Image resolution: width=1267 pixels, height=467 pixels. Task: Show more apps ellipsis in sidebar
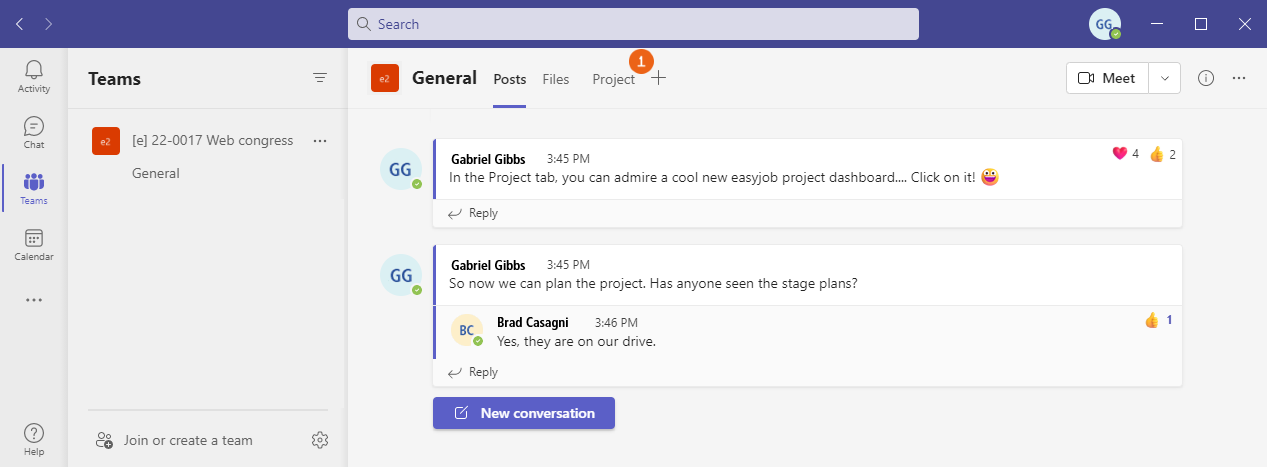(34, 300)
